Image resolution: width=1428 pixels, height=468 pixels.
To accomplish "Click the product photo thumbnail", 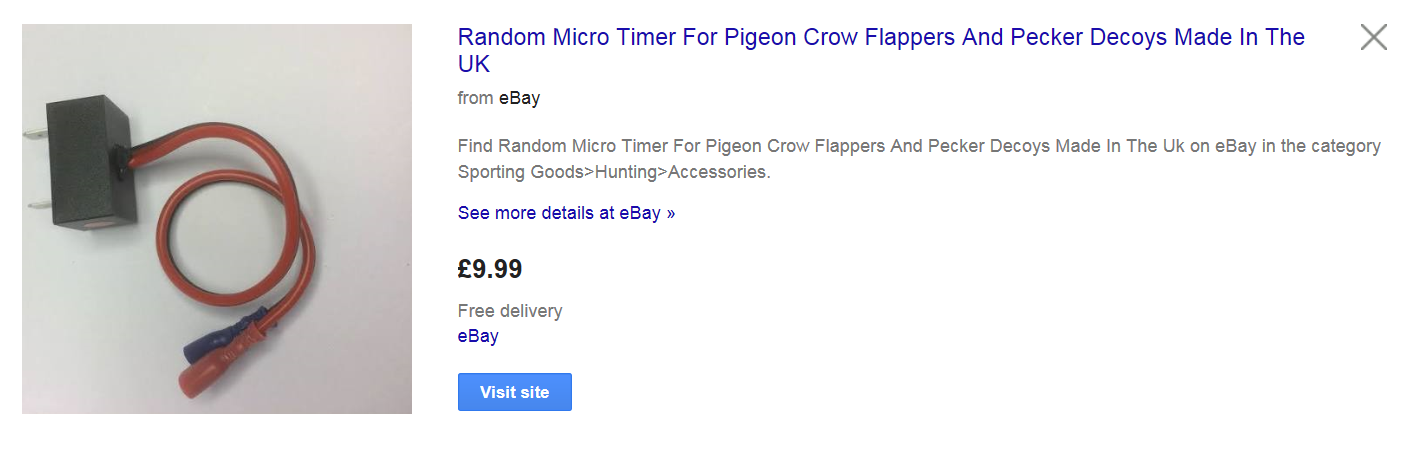I will (217, 219).
